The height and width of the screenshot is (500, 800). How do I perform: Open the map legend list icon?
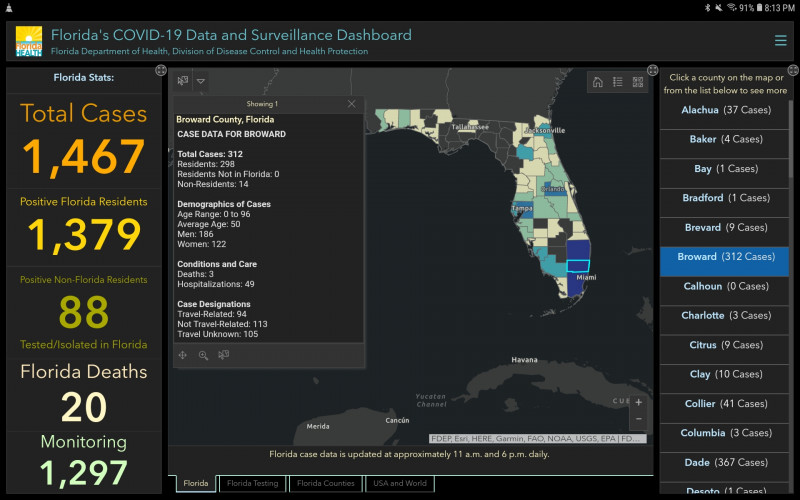617,82
